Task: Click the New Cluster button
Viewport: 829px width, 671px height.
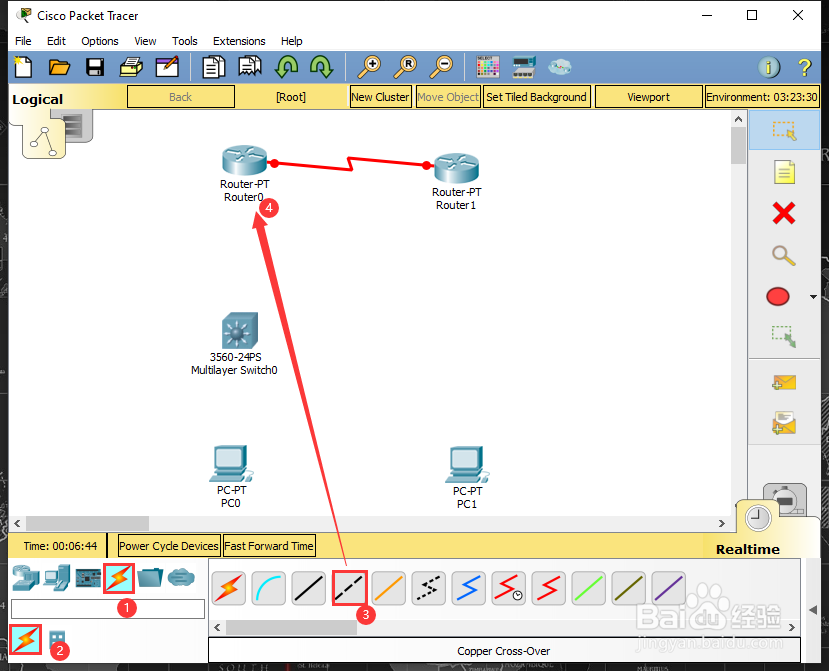Action: point(380,97)
